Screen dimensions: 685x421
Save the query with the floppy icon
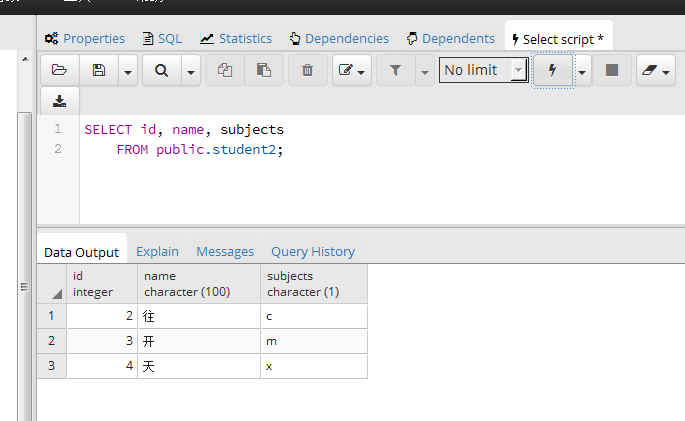coord(98,70)
